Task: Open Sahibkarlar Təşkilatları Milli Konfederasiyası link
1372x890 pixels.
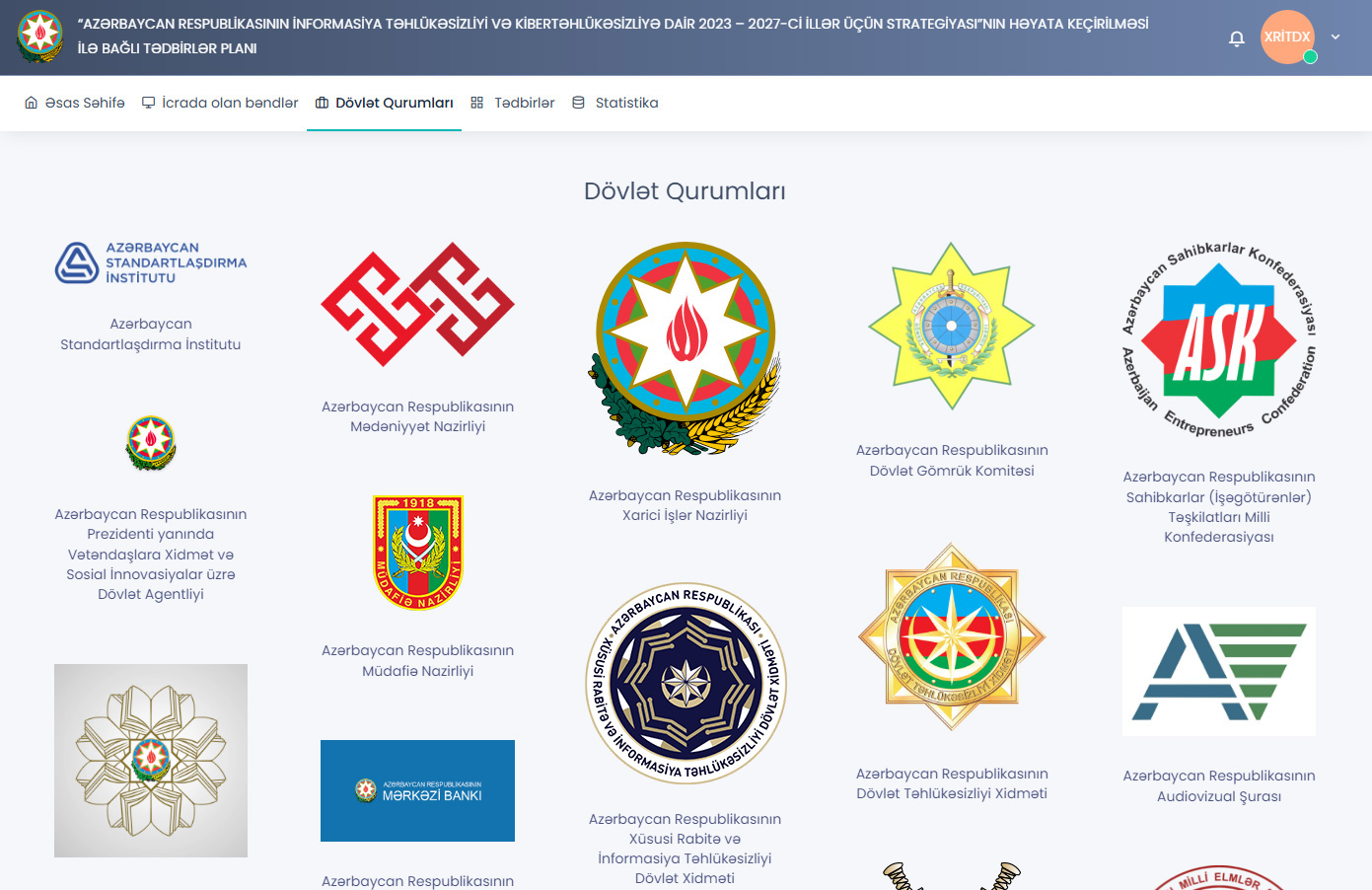Action: point(1219,507)
